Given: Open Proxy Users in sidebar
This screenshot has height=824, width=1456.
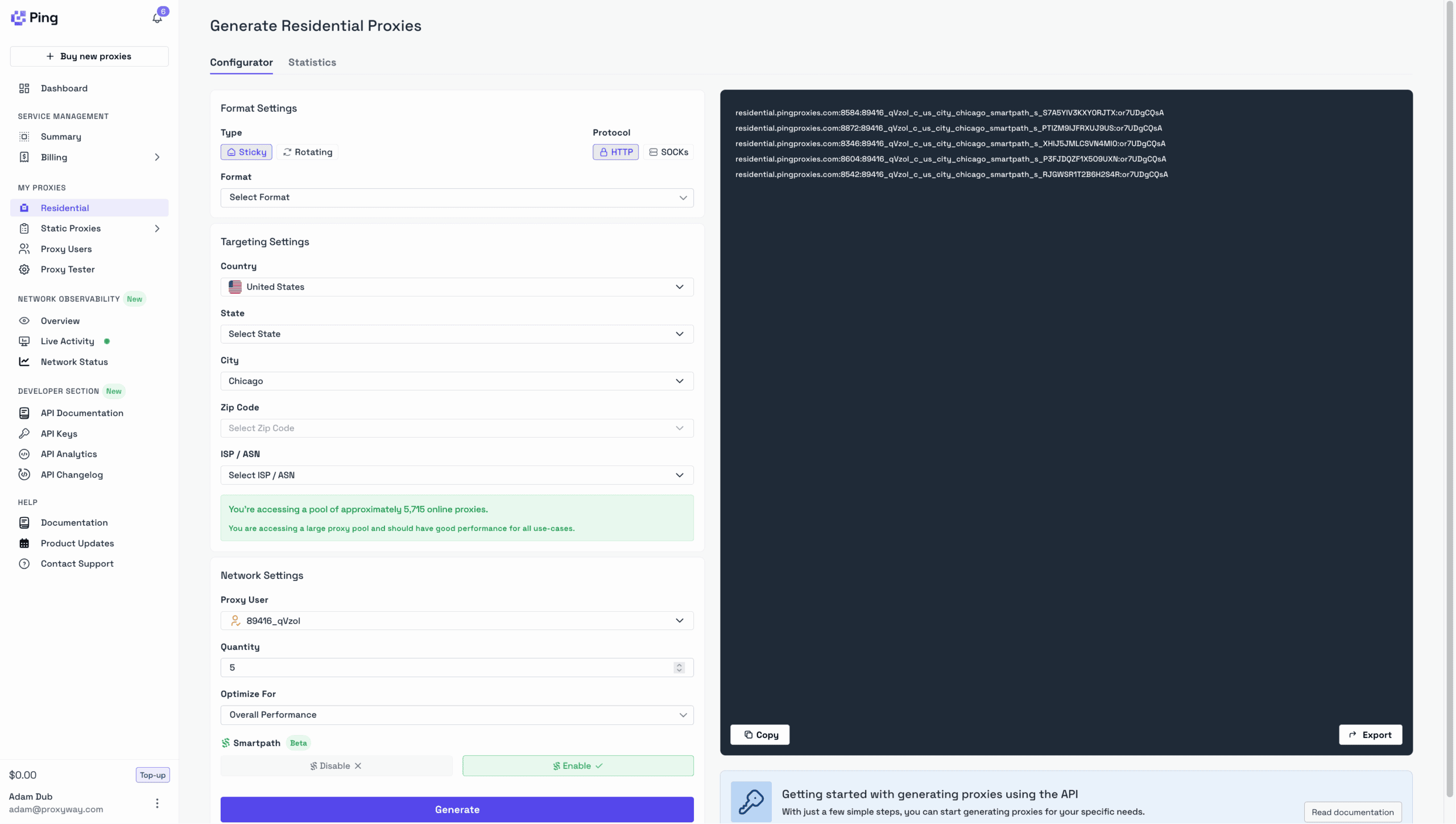Looking at the screenshot, I should point(66,249).
